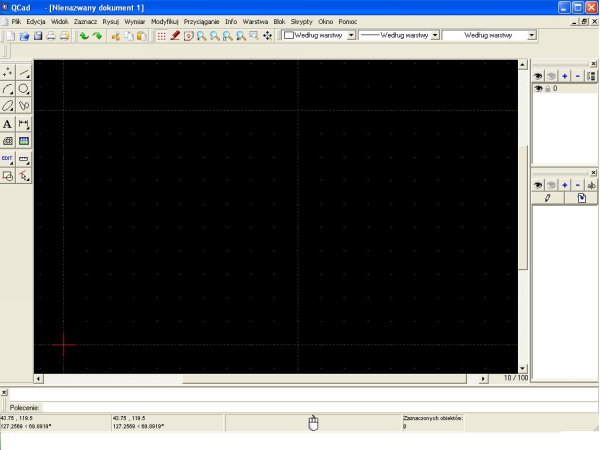Screen dimensions: 600x450
Task: Open the arcs tool menu
Action: (8, 89)
